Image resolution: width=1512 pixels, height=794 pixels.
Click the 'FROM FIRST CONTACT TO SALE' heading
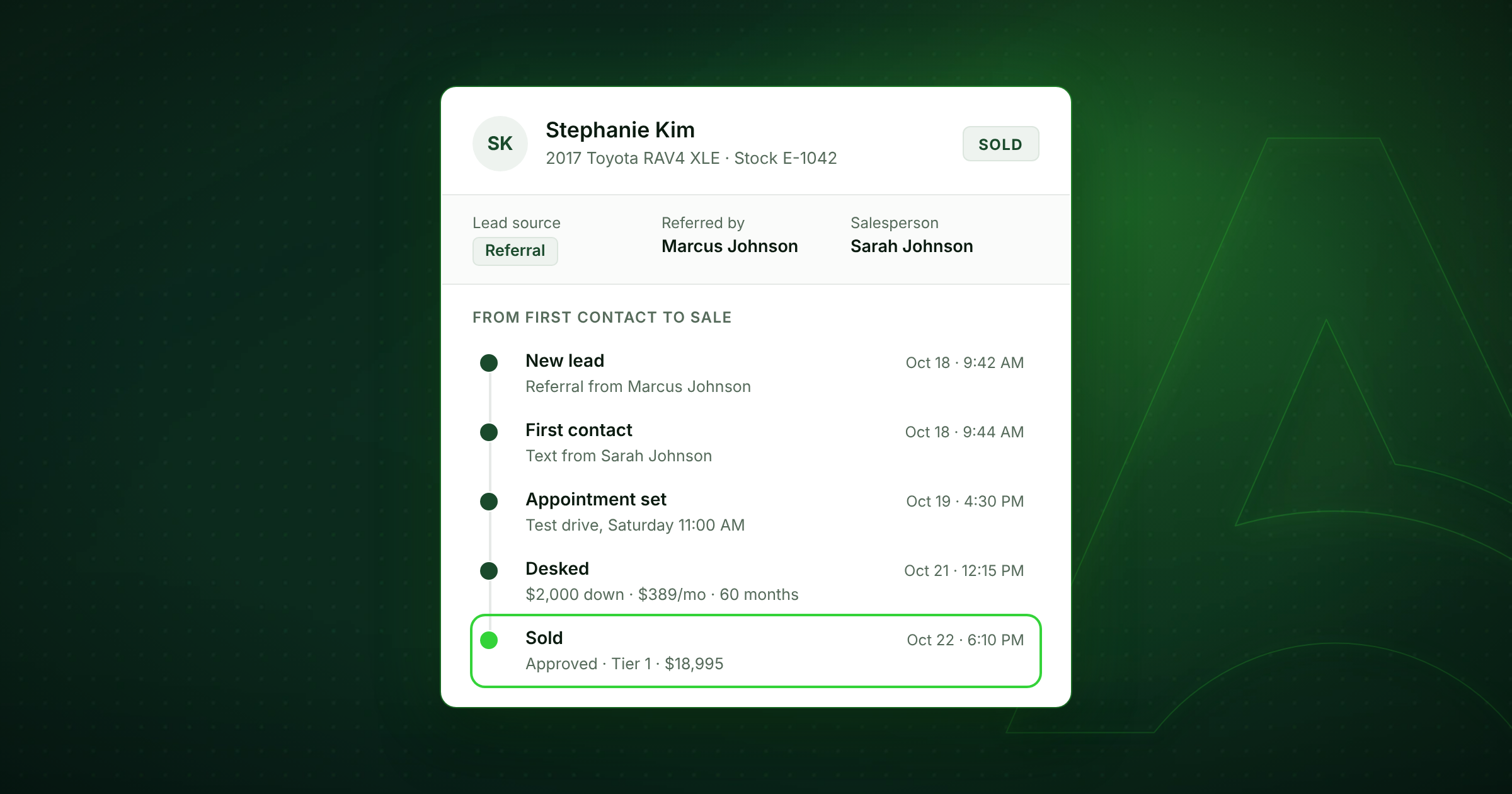(602, 318)
